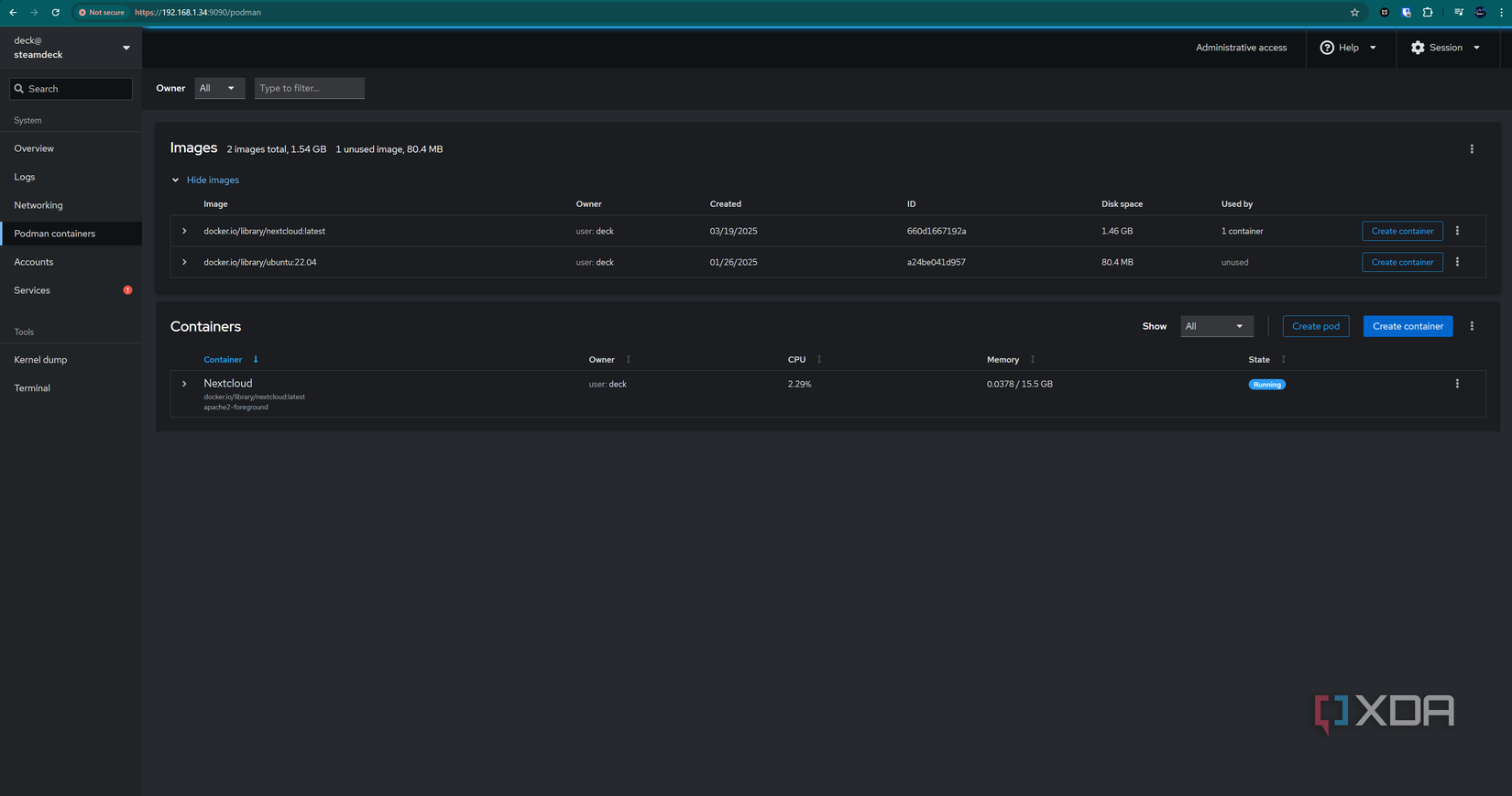Focus the sidebar Search field
This screenshot has width=1512, height=796.
(71, 89)
